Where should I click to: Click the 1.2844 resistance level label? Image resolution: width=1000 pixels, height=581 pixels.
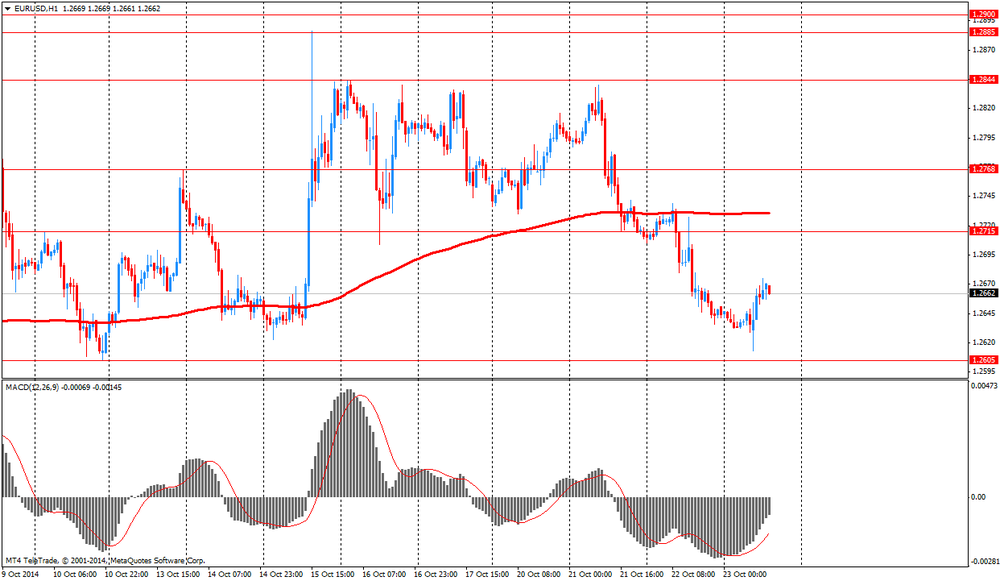pos(983,80)
